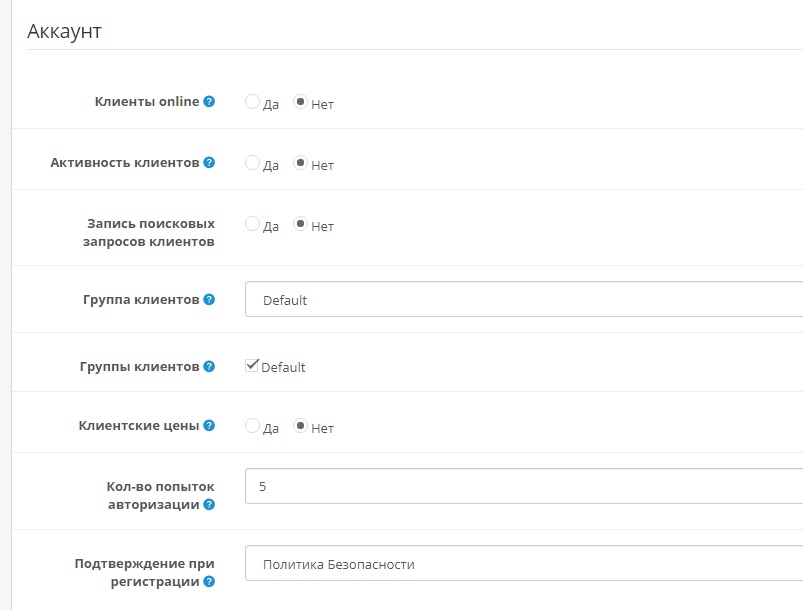Click help icon beside Клиентские цены
The height and width of the screenshot is (610, 803).
[x=209, y=425]
